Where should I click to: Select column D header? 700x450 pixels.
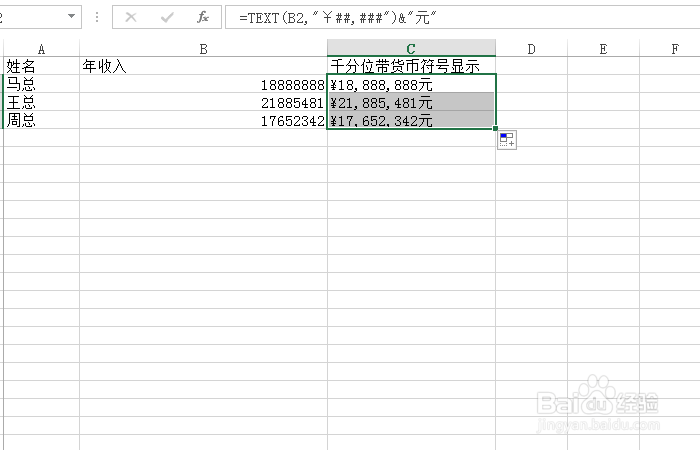pos(531,48)
